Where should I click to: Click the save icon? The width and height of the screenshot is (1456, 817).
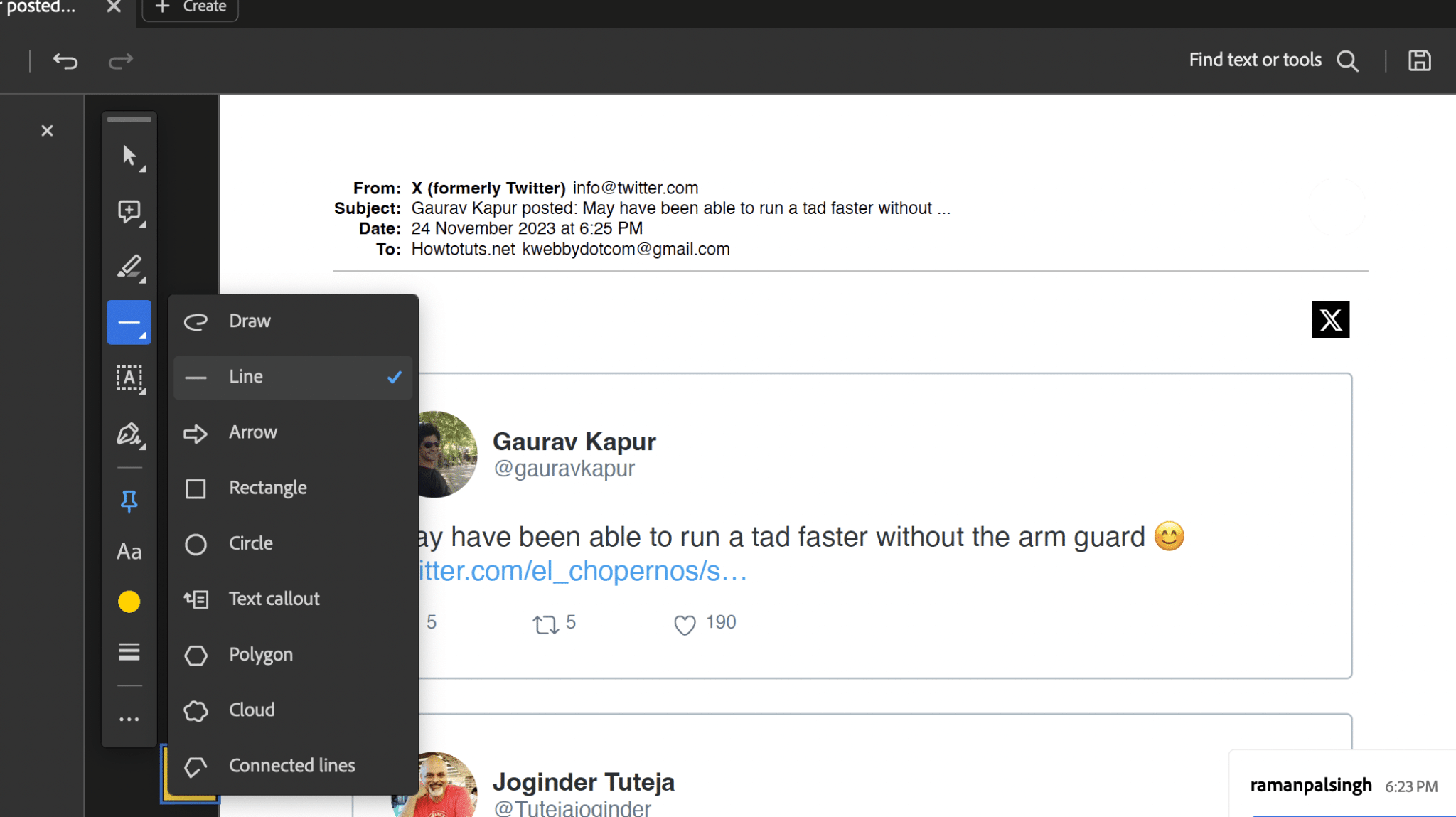pyautogui.click(x=1419, y=61)
